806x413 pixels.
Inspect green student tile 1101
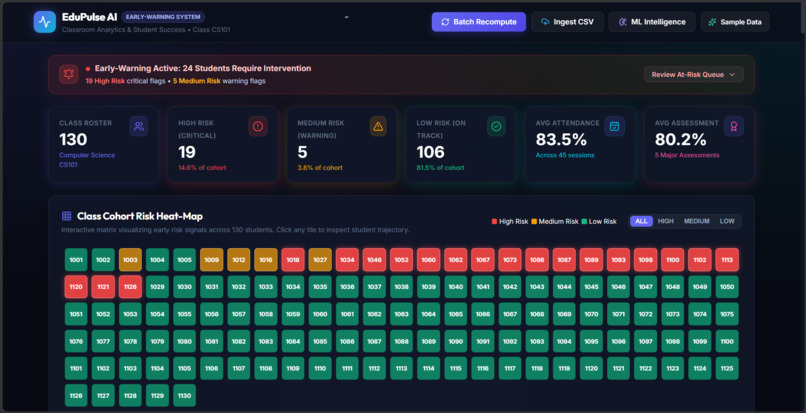coord(76,368)
